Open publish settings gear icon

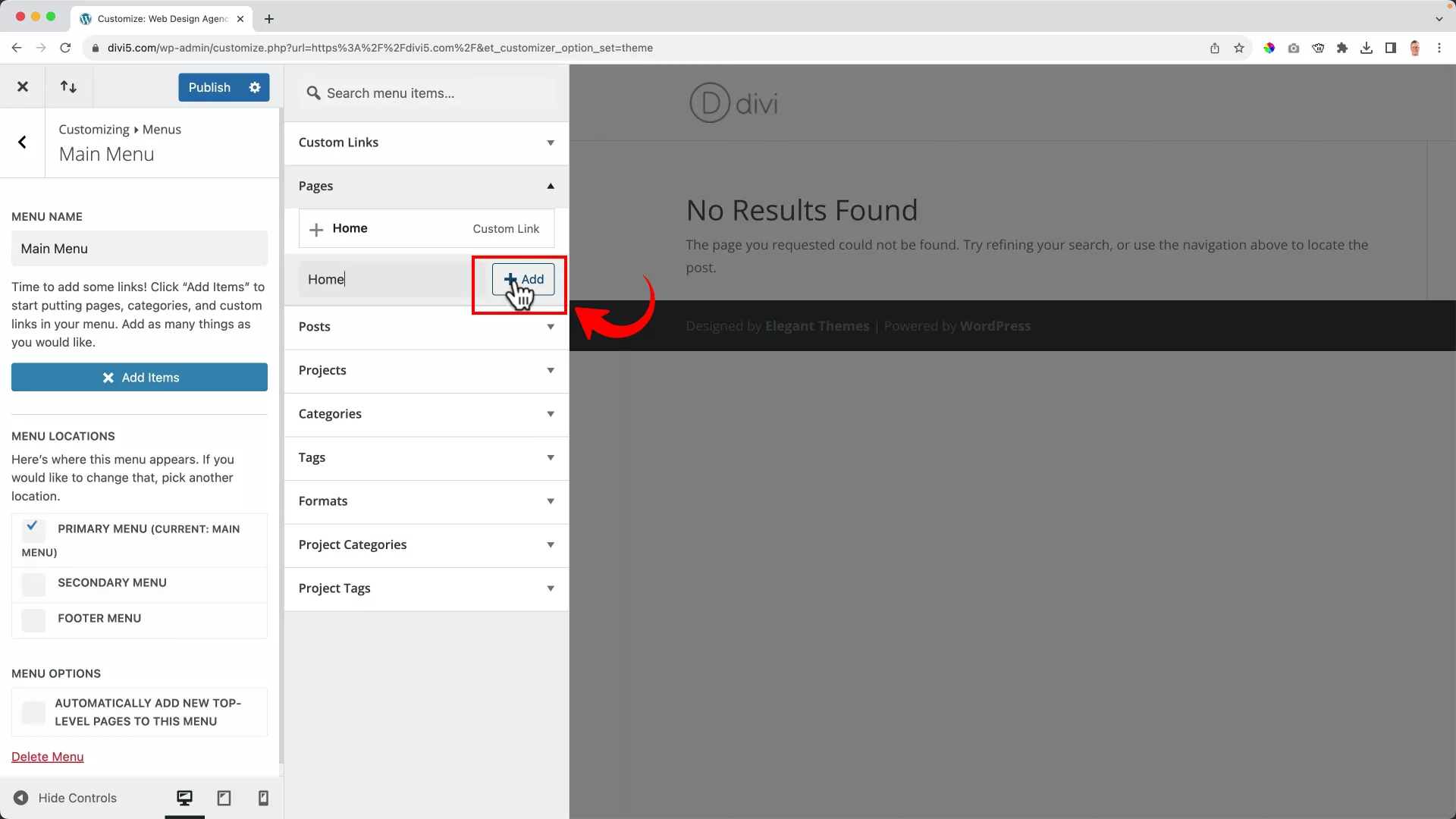click(x=255, y=87)
